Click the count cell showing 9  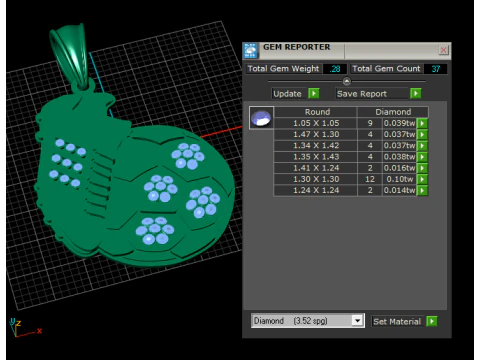tap(370, 123)
